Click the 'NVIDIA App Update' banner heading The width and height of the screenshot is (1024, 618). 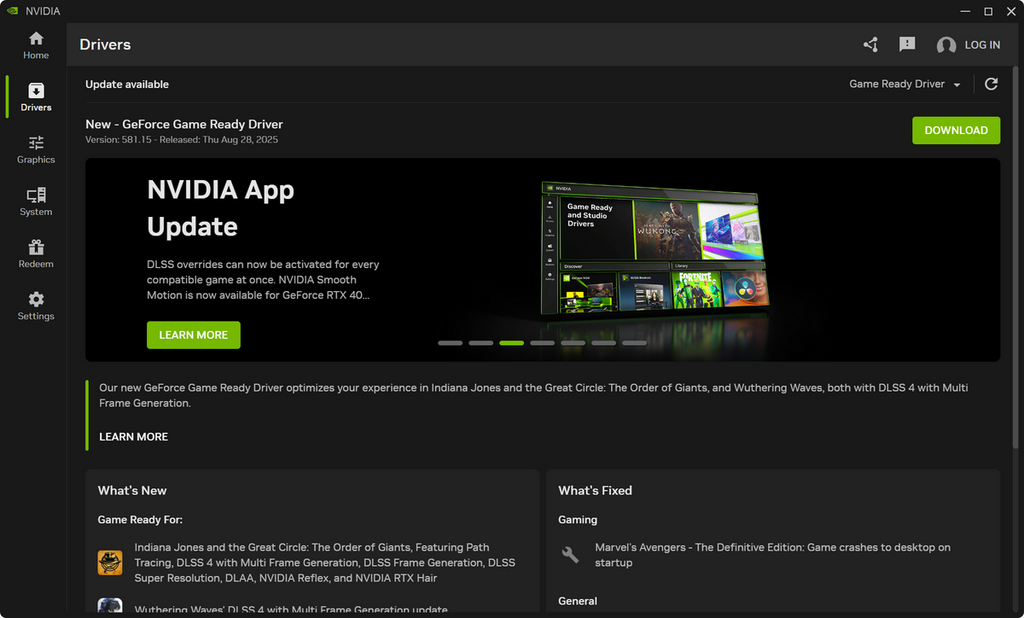[220, 208]
